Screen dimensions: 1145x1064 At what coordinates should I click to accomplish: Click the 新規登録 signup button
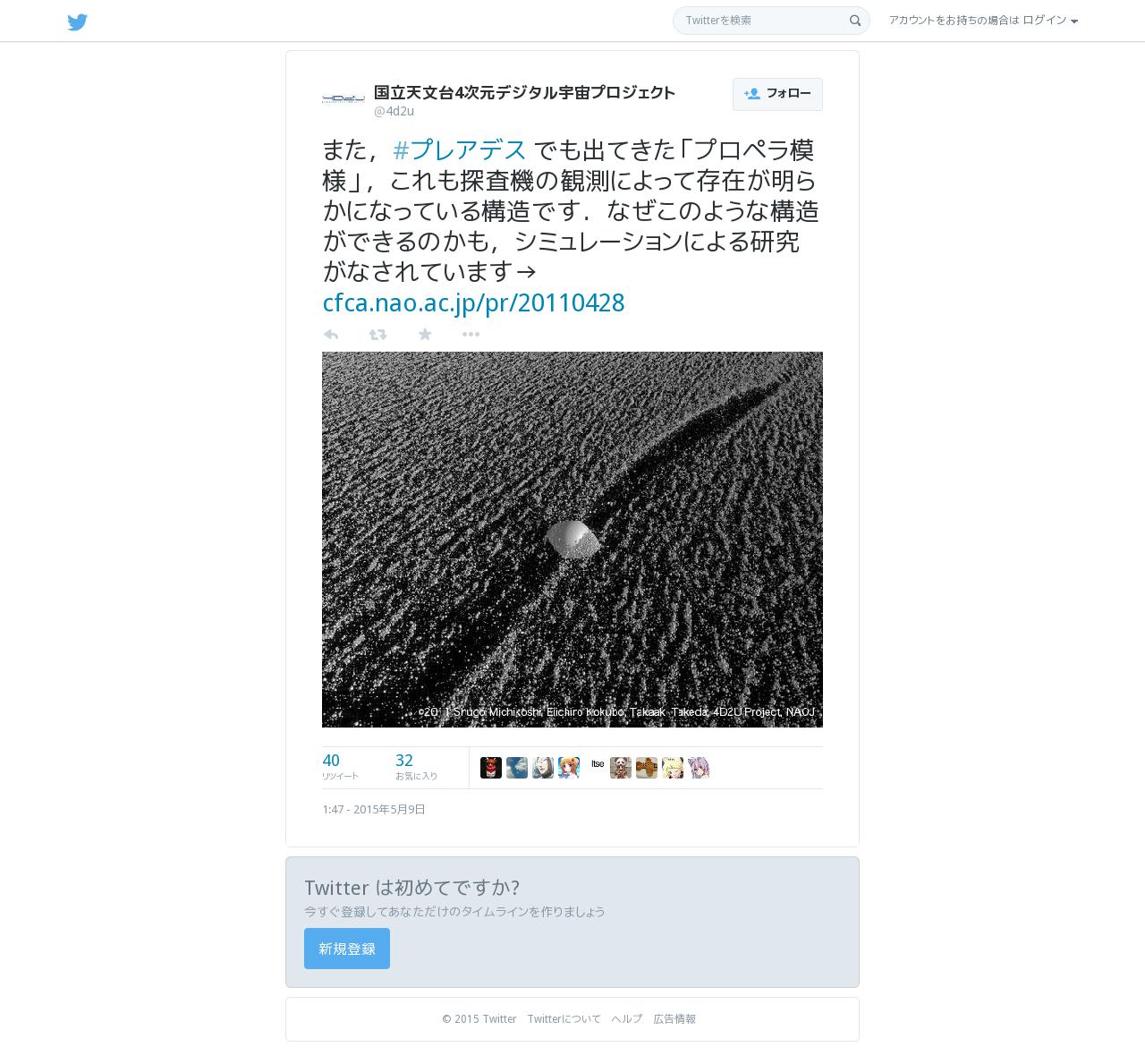pos(347,949)
